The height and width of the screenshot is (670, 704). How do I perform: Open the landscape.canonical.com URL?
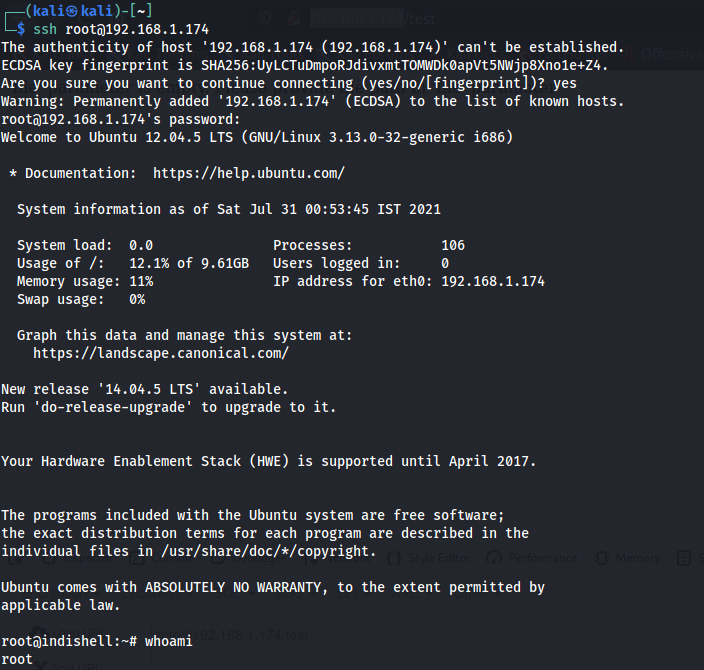[160, 353]
